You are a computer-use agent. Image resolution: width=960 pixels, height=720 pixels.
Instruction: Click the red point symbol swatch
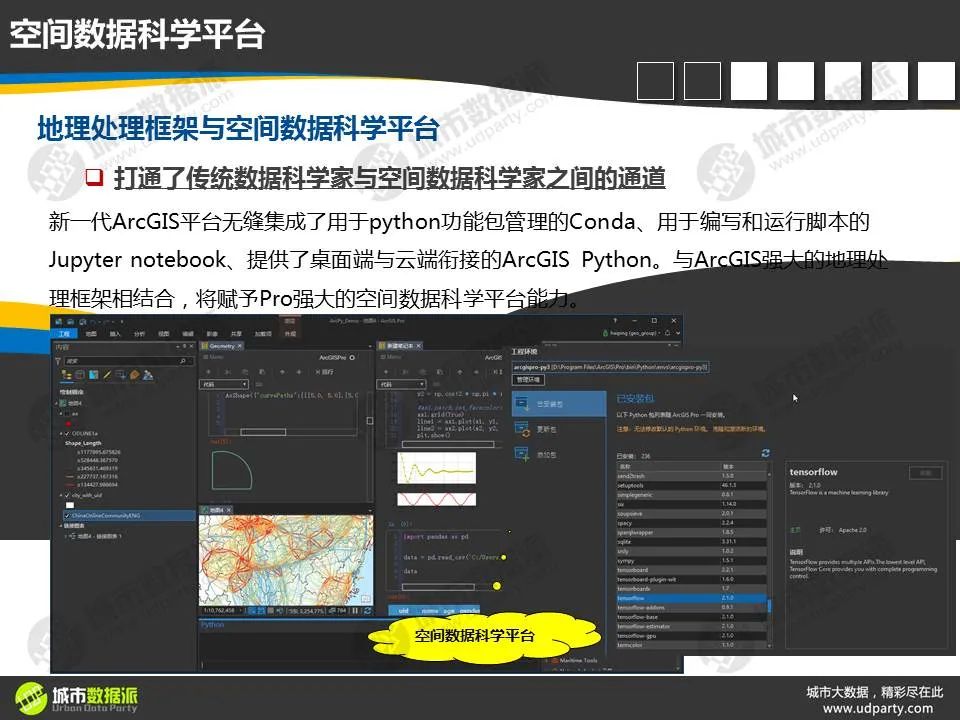(68, 424)
